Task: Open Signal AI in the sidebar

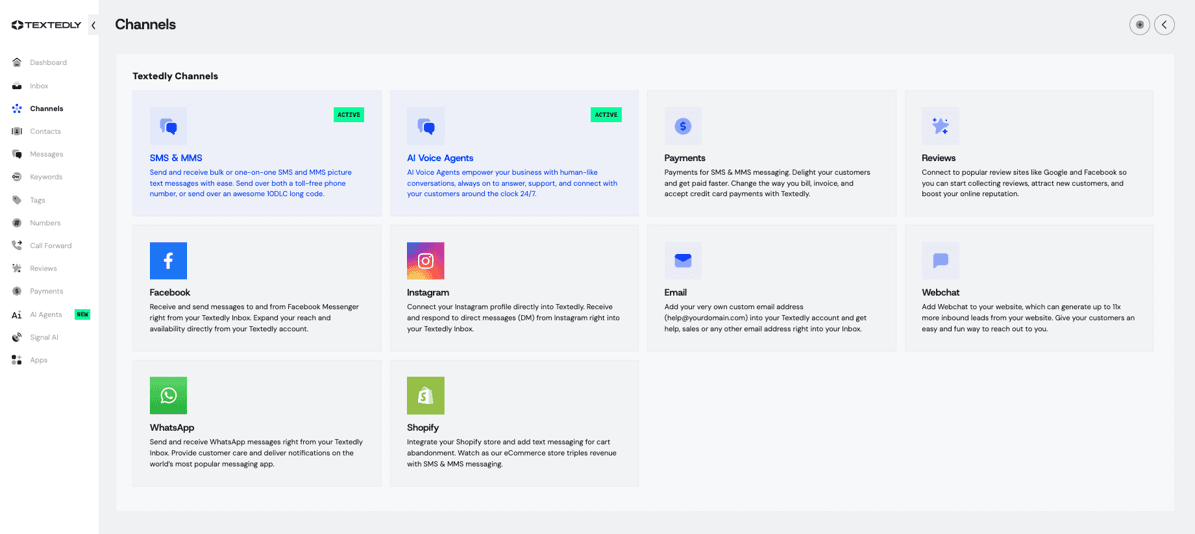Action: (x=44, y=337)
